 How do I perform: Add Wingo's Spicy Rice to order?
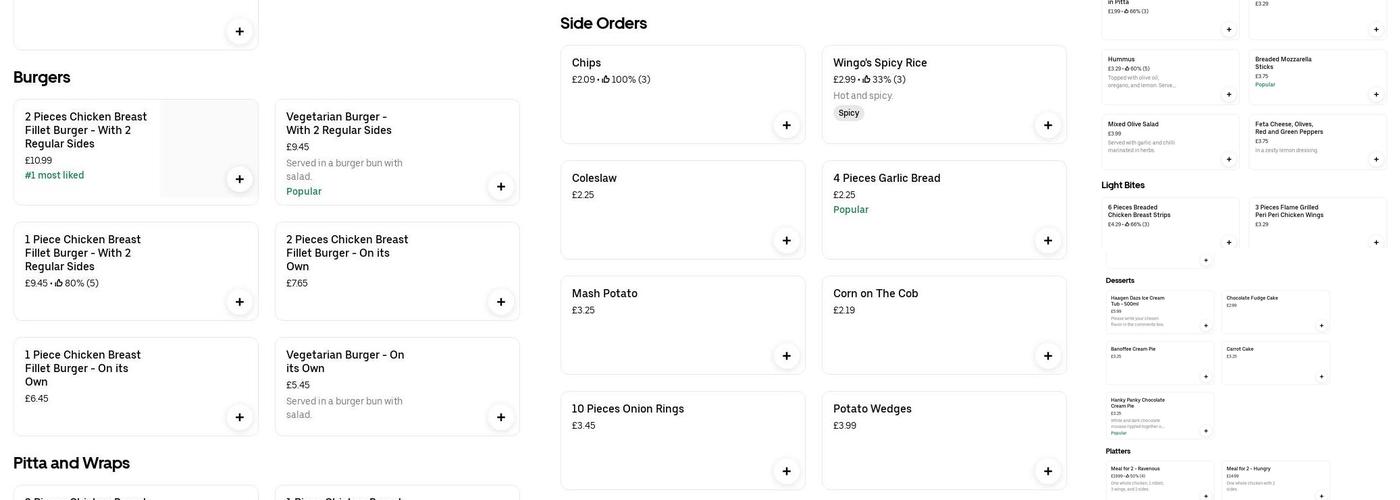coord(1047,125)
